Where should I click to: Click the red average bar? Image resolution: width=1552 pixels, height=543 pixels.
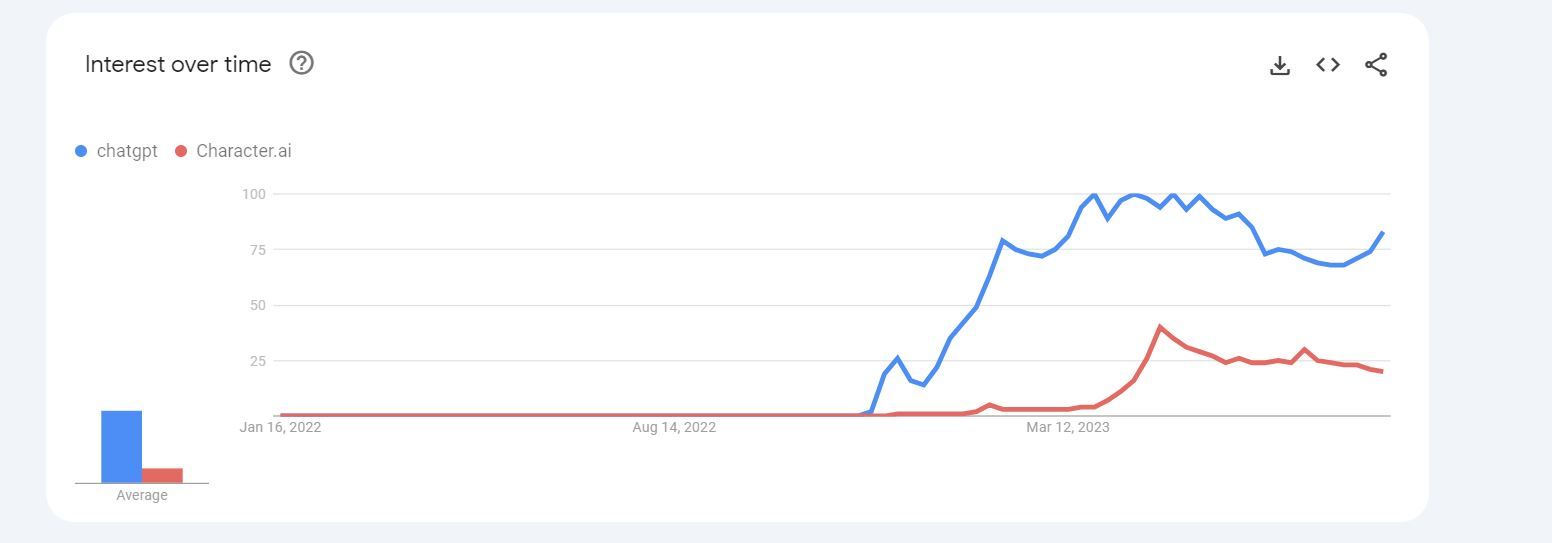(x=162, y=475)
